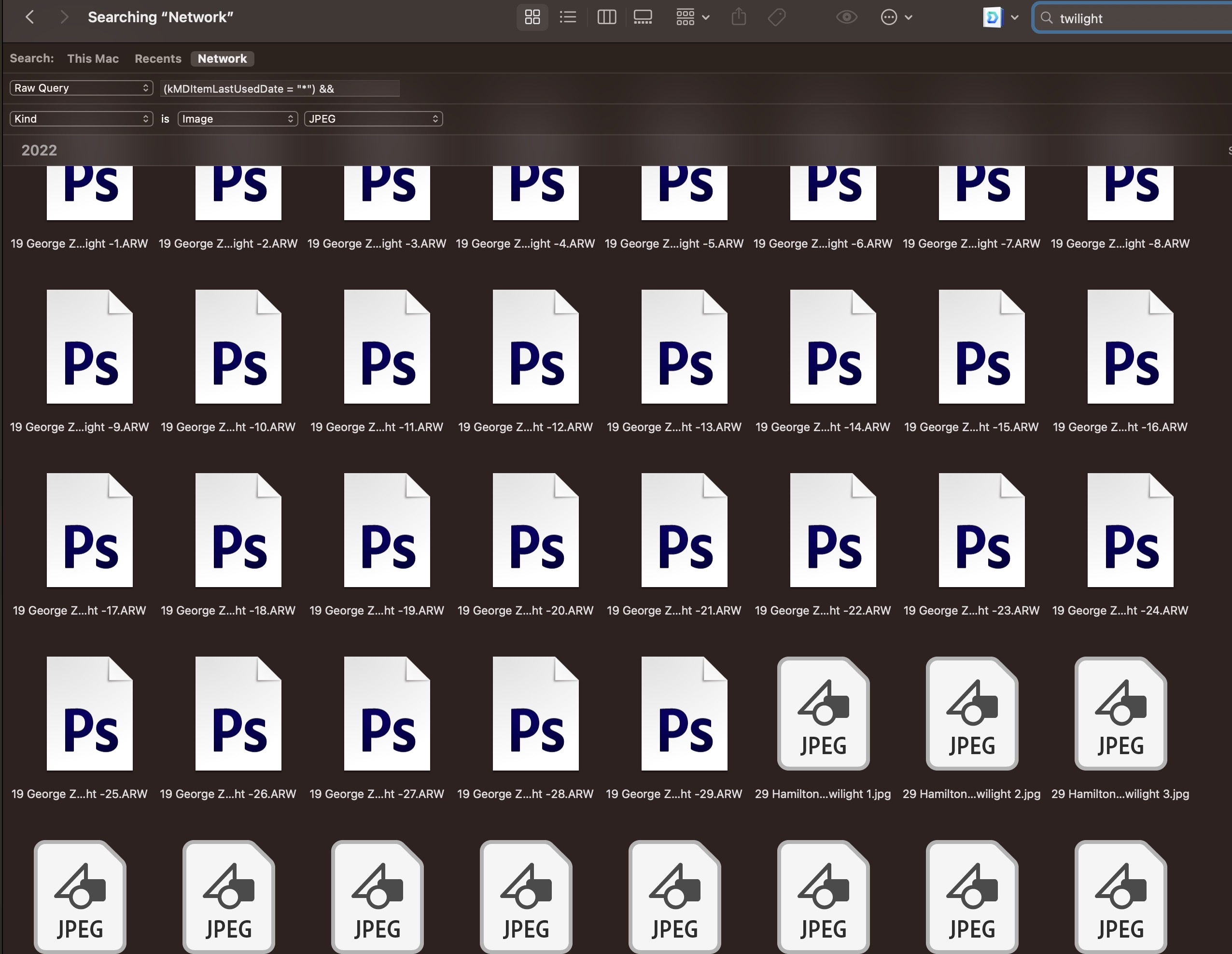The width and height of the screenshot is (1232, 954).
Task: Change the JPEG image type popup
Action: coord(373,119)
